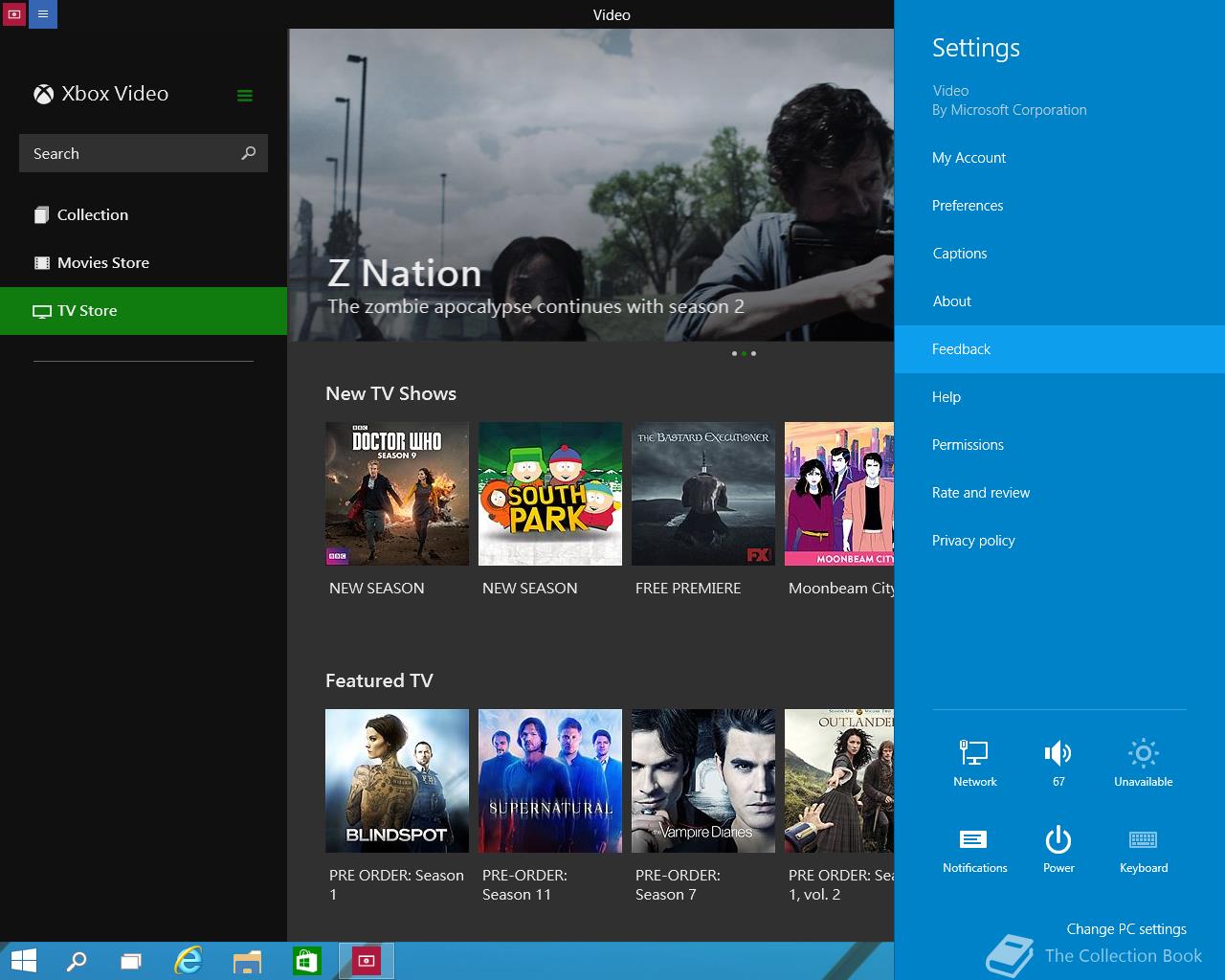The height and width of the screenshot is (980, 1225).
Task: Open the Notifications icon
Action: [974, 839]
